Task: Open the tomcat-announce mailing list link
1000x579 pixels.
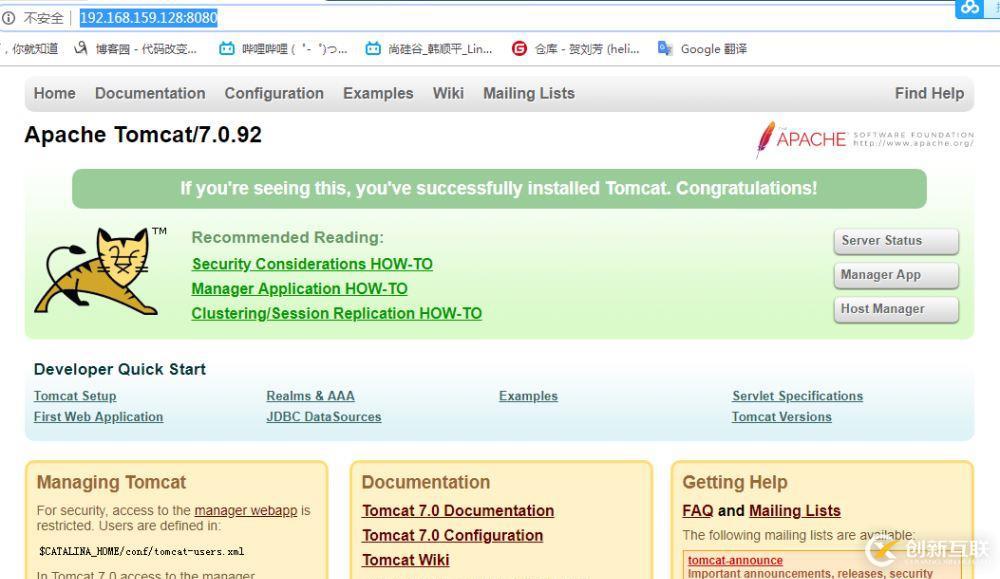Action: pyautogui.click(x=735, y=560)
